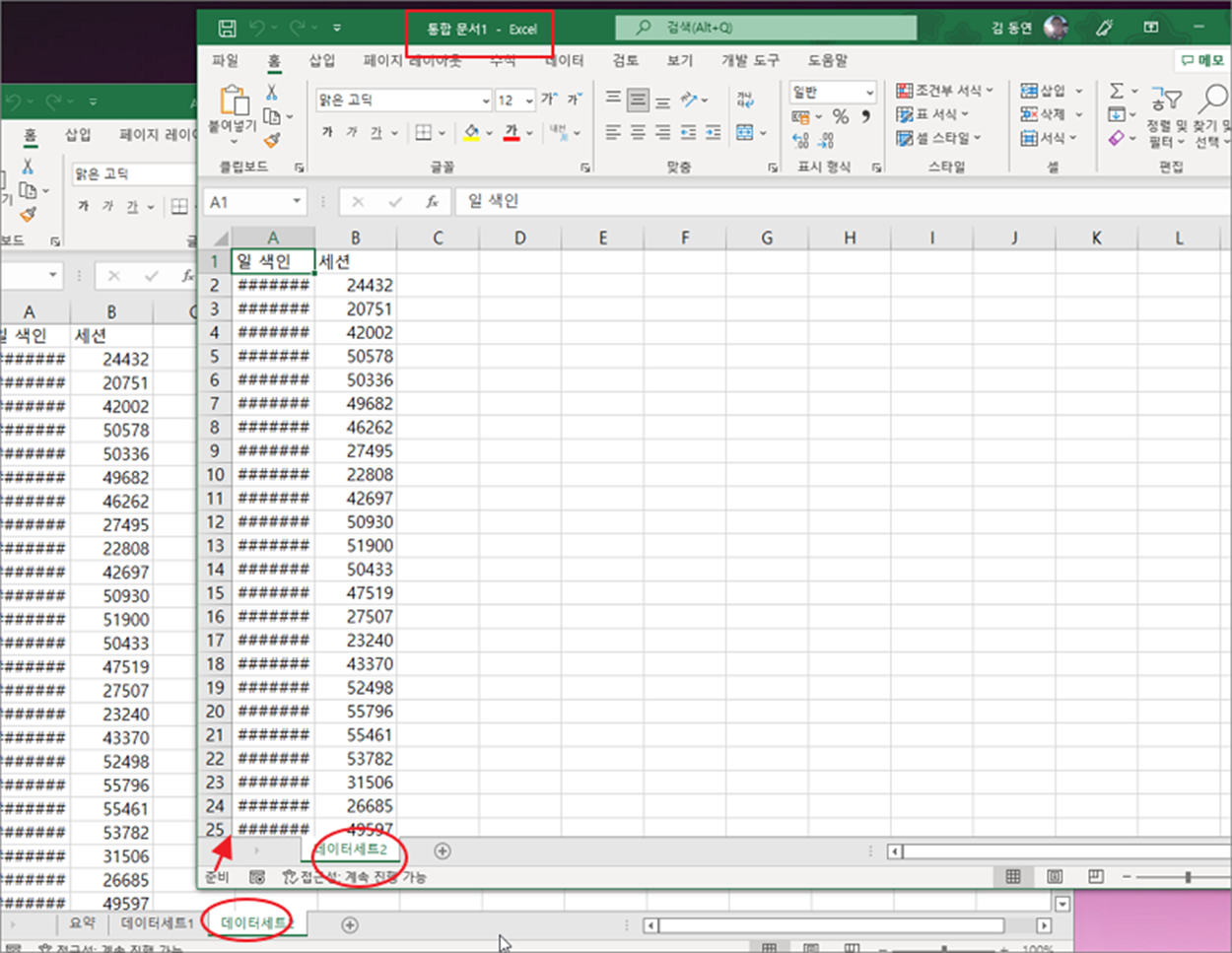Decrease indent in front window
1232x953 pixels.
(688, 132)
